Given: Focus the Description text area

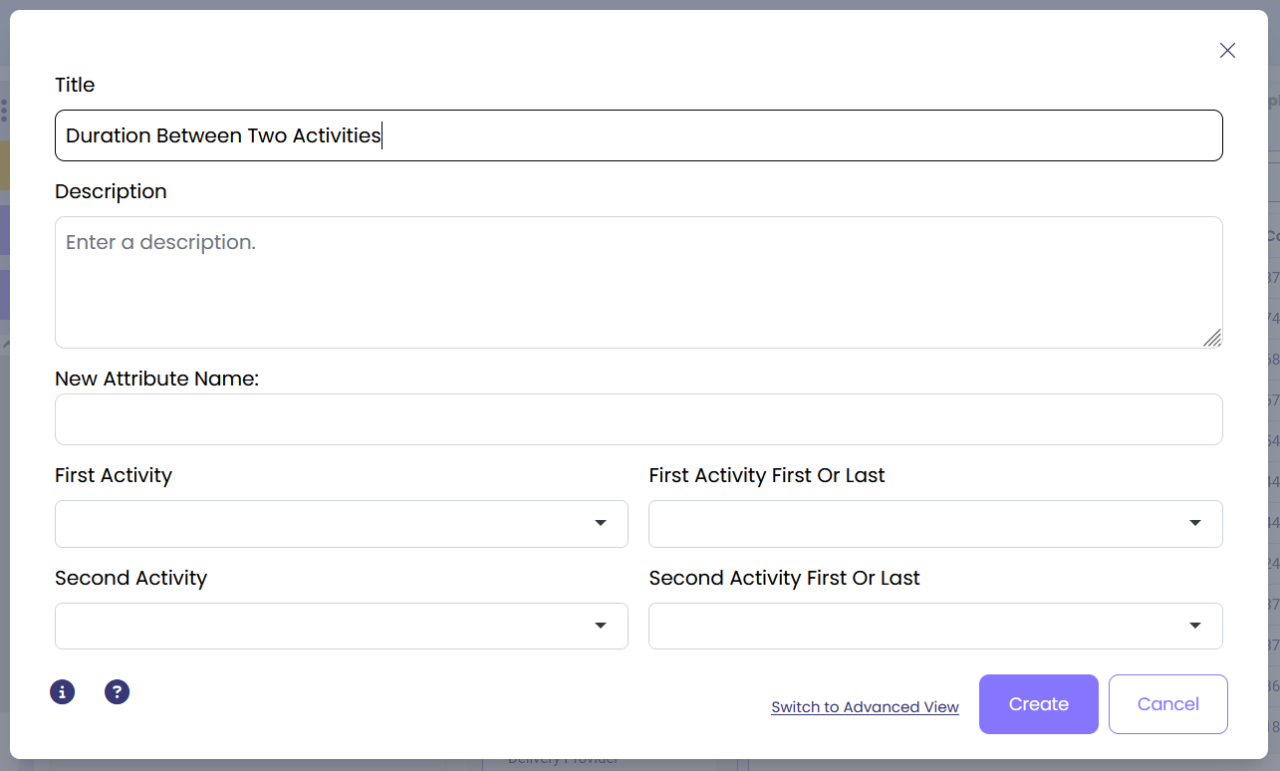Looking at the screenshot, I should pyautogui.click(x=638, y=282).
